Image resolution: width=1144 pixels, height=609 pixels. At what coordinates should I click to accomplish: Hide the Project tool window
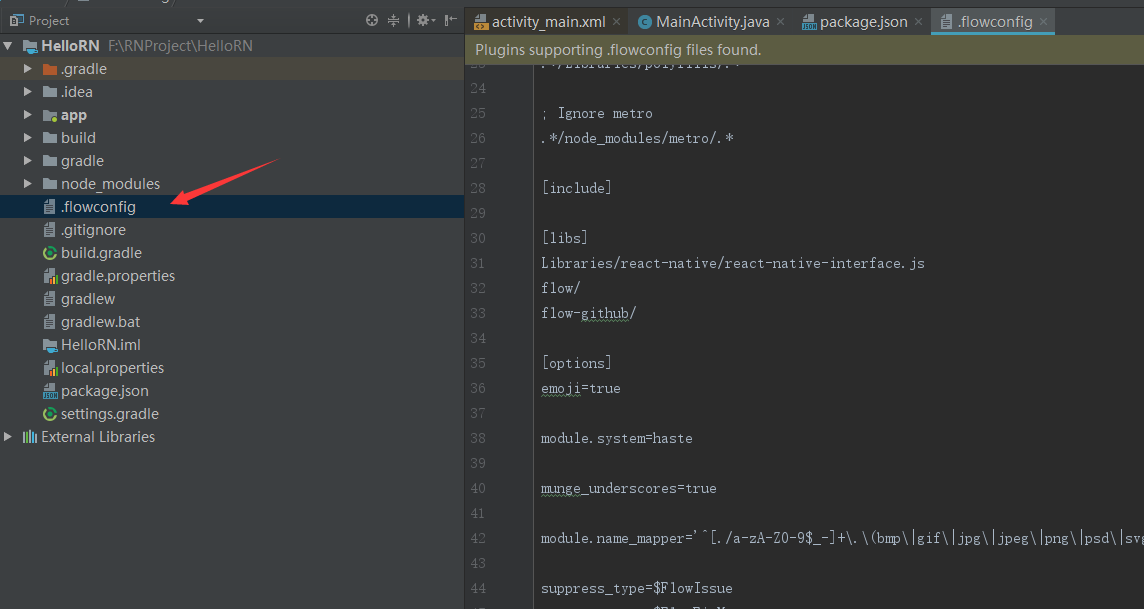pos(451,20)
